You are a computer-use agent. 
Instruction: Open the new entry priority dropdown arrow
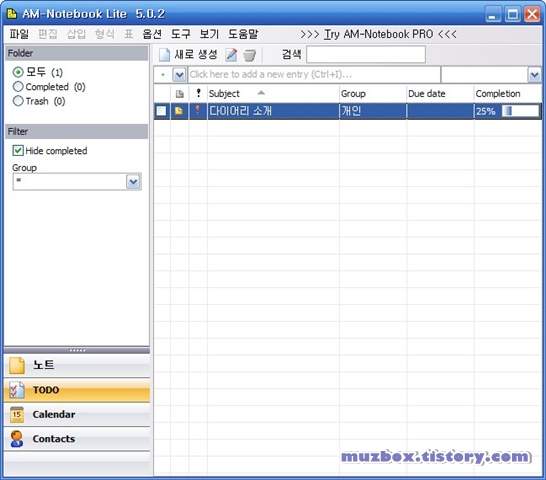179,75
